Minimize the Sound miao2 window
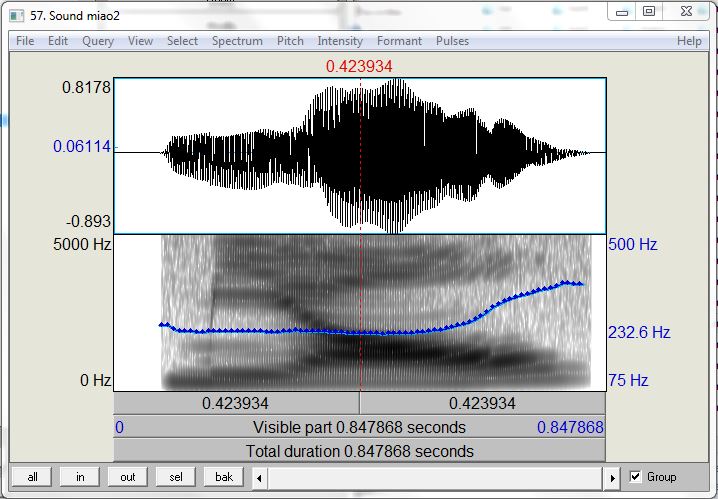The image size is (718, 499). pos(622,12)
